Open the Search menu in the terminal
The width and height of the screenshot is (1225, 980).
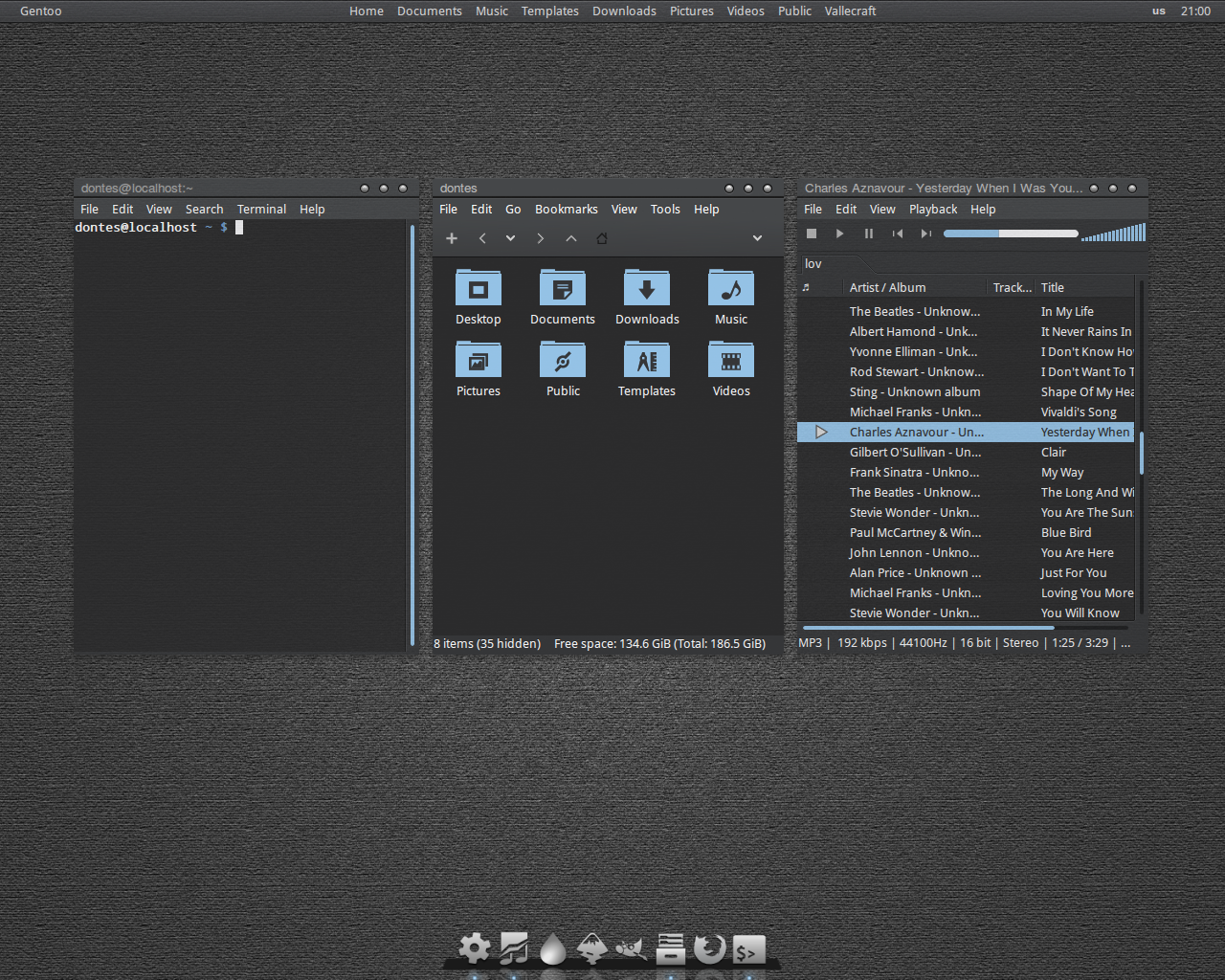pyautogui.click(x=204, y=209)
